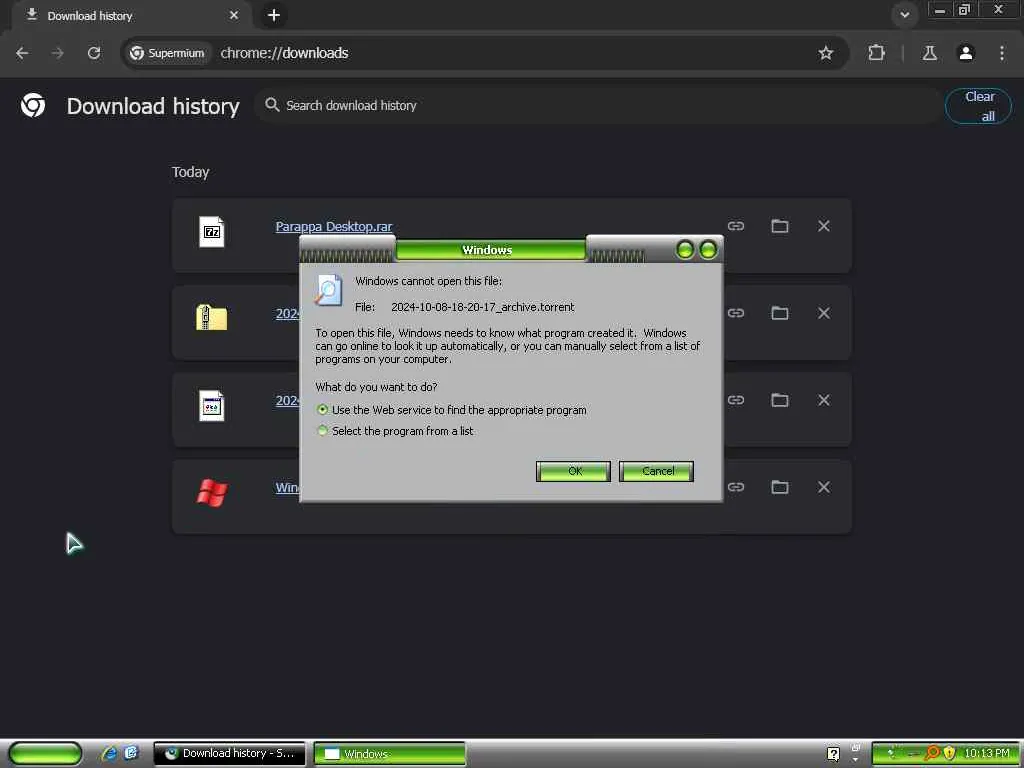The width and height of the screenshot is (1024, 768).
Task: Copy download link for Parappa Desktop.rar
Action: (736, 226)
